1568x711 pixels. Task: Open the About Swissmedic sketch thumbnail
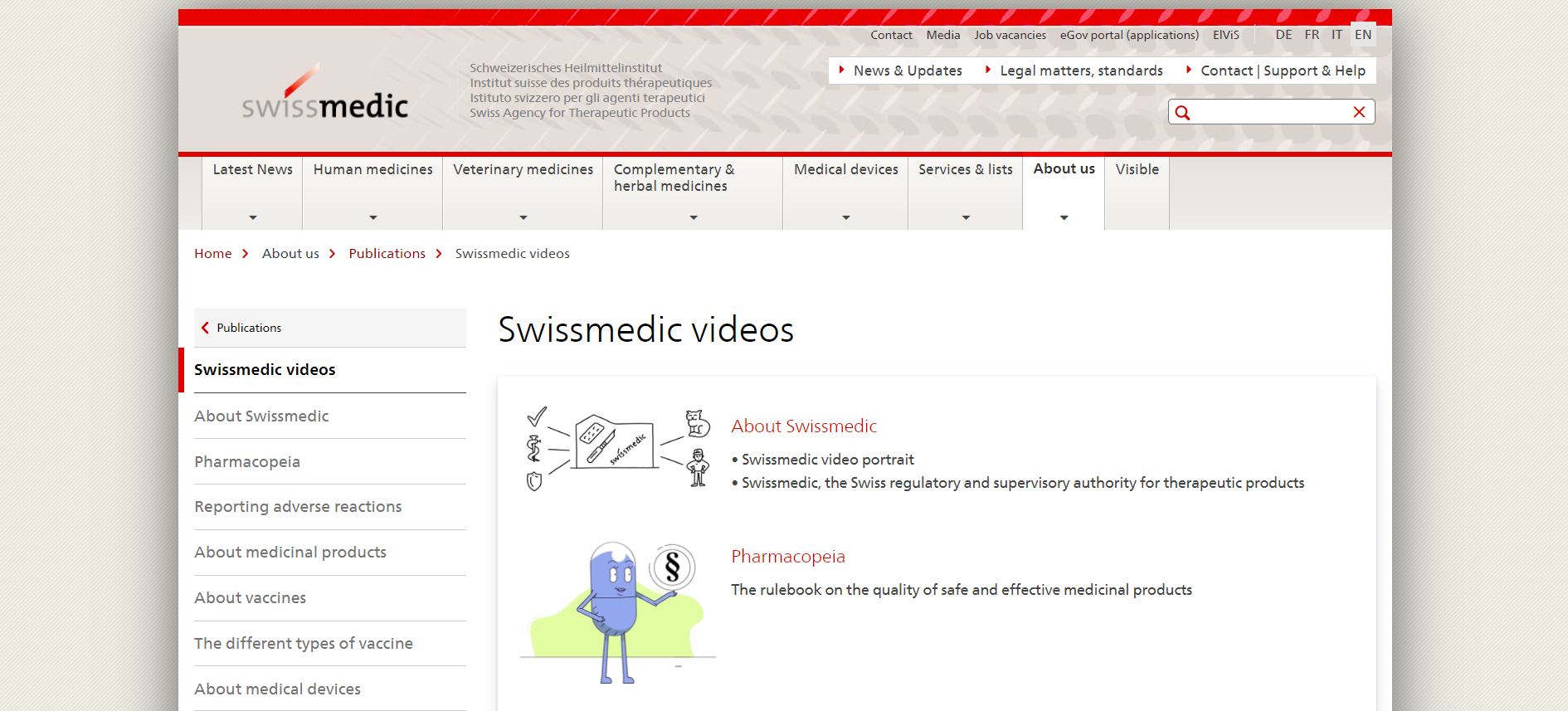617,450
